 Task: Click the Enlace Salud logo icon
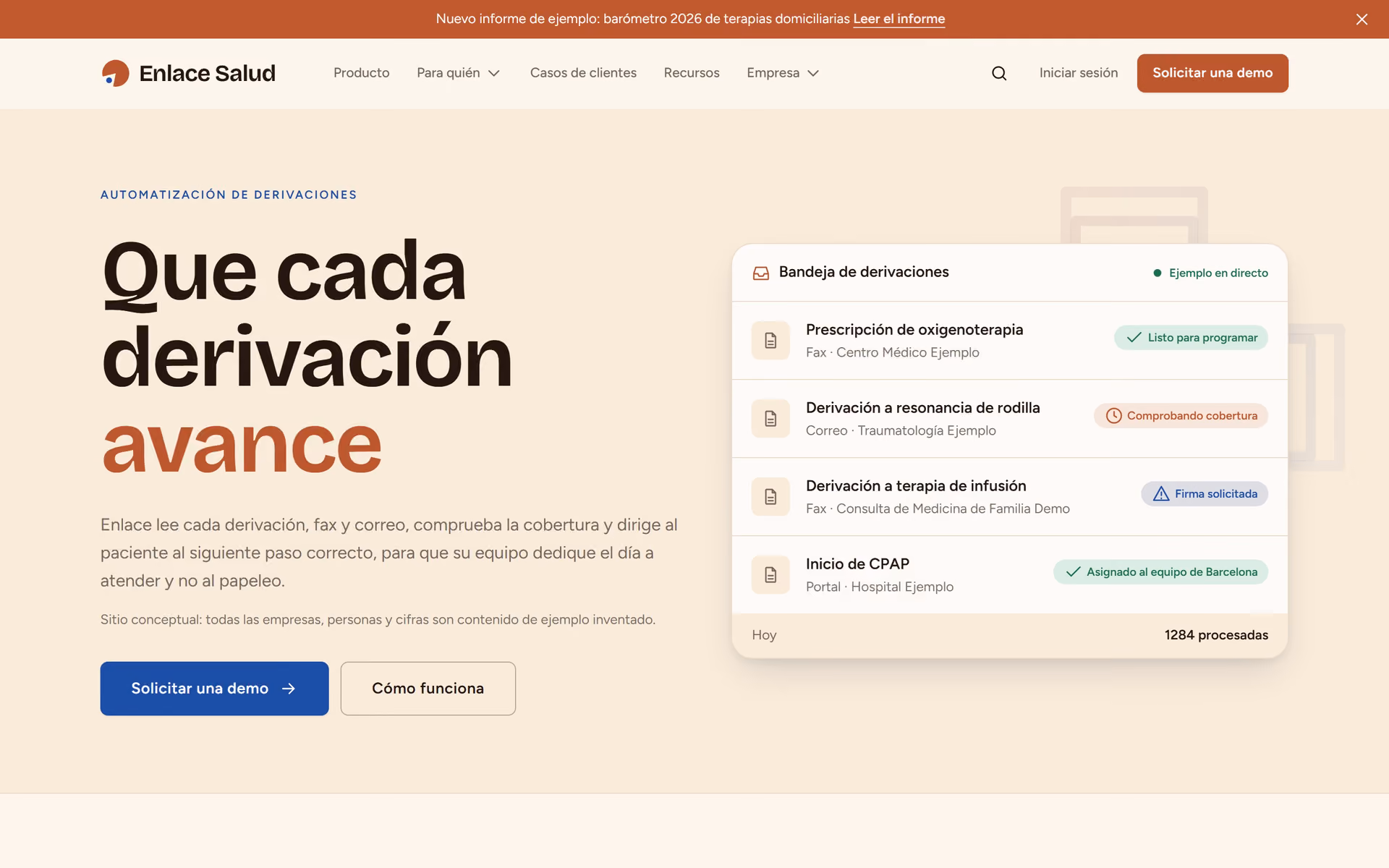tap(115, 73)
